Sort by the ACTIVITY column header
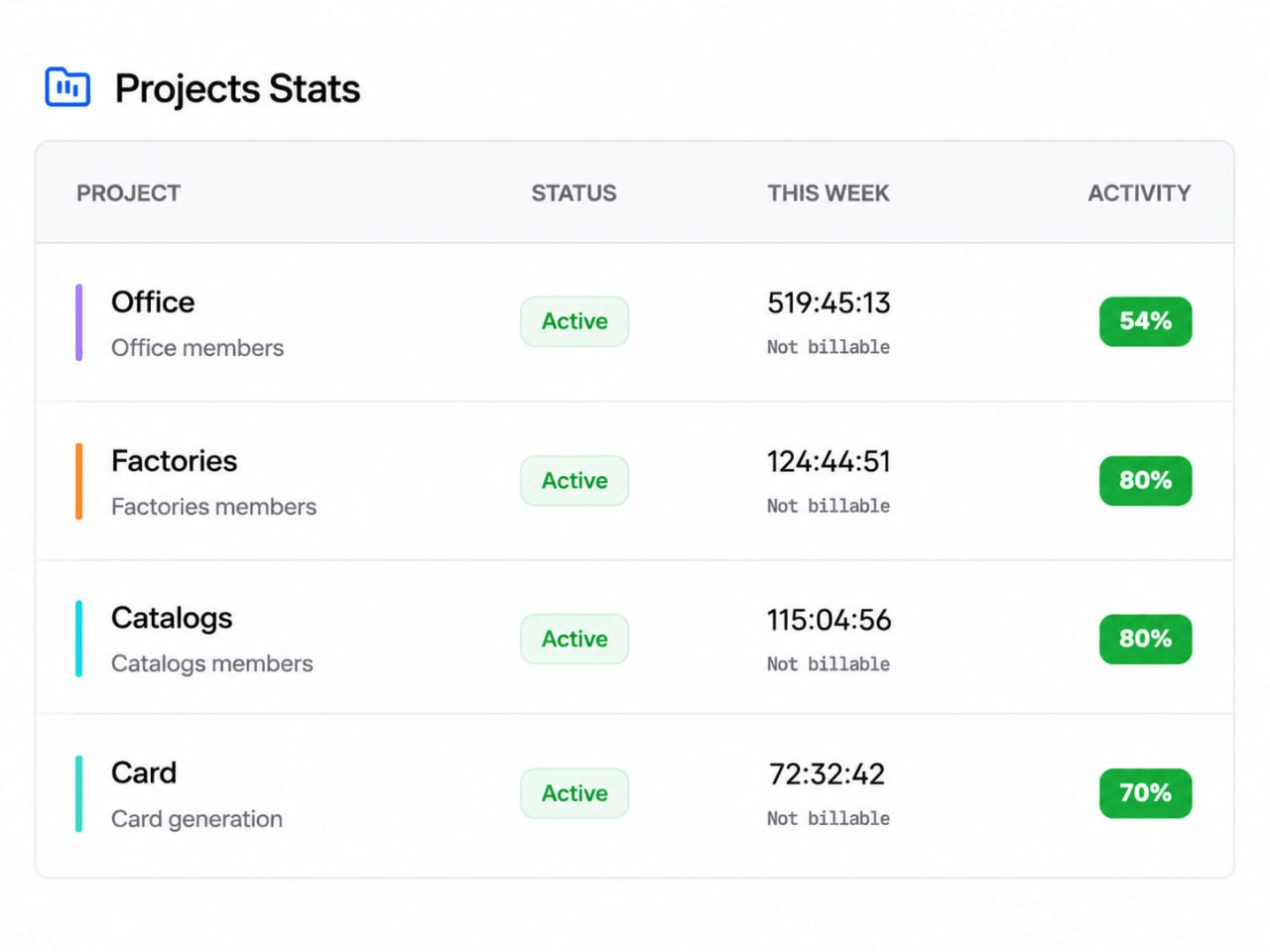The image size is (1270, 952). pos(1139,193)
